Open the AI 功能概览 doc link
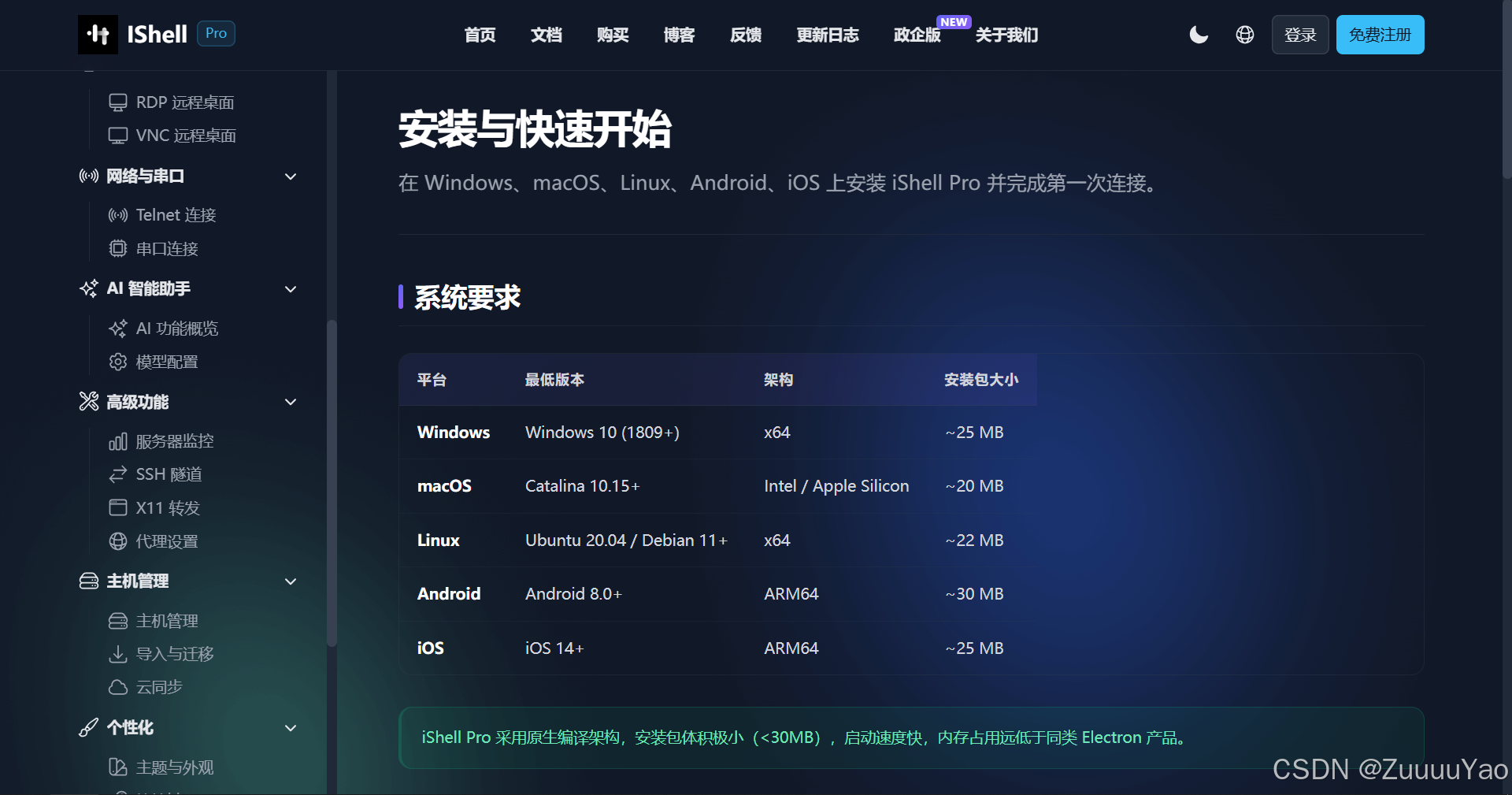1512x795 pixels. (x=177, y=329)
